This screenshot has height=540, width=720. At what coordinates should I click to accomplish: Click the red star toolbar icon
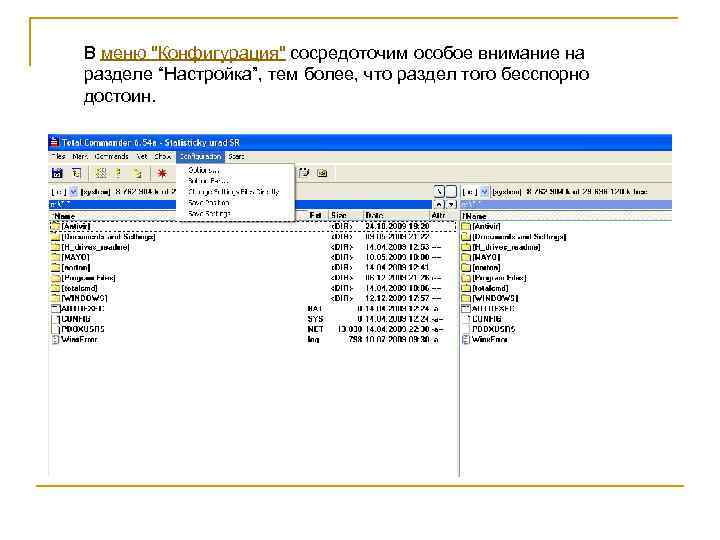point(162,173)
